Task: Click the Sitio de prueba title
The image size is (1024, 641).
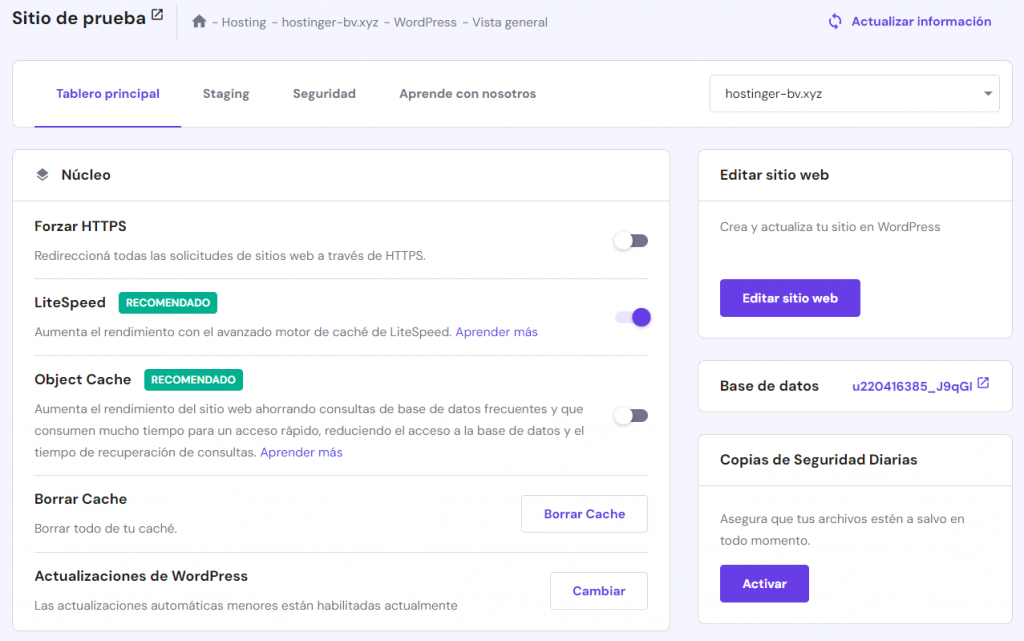Action: 78,18
